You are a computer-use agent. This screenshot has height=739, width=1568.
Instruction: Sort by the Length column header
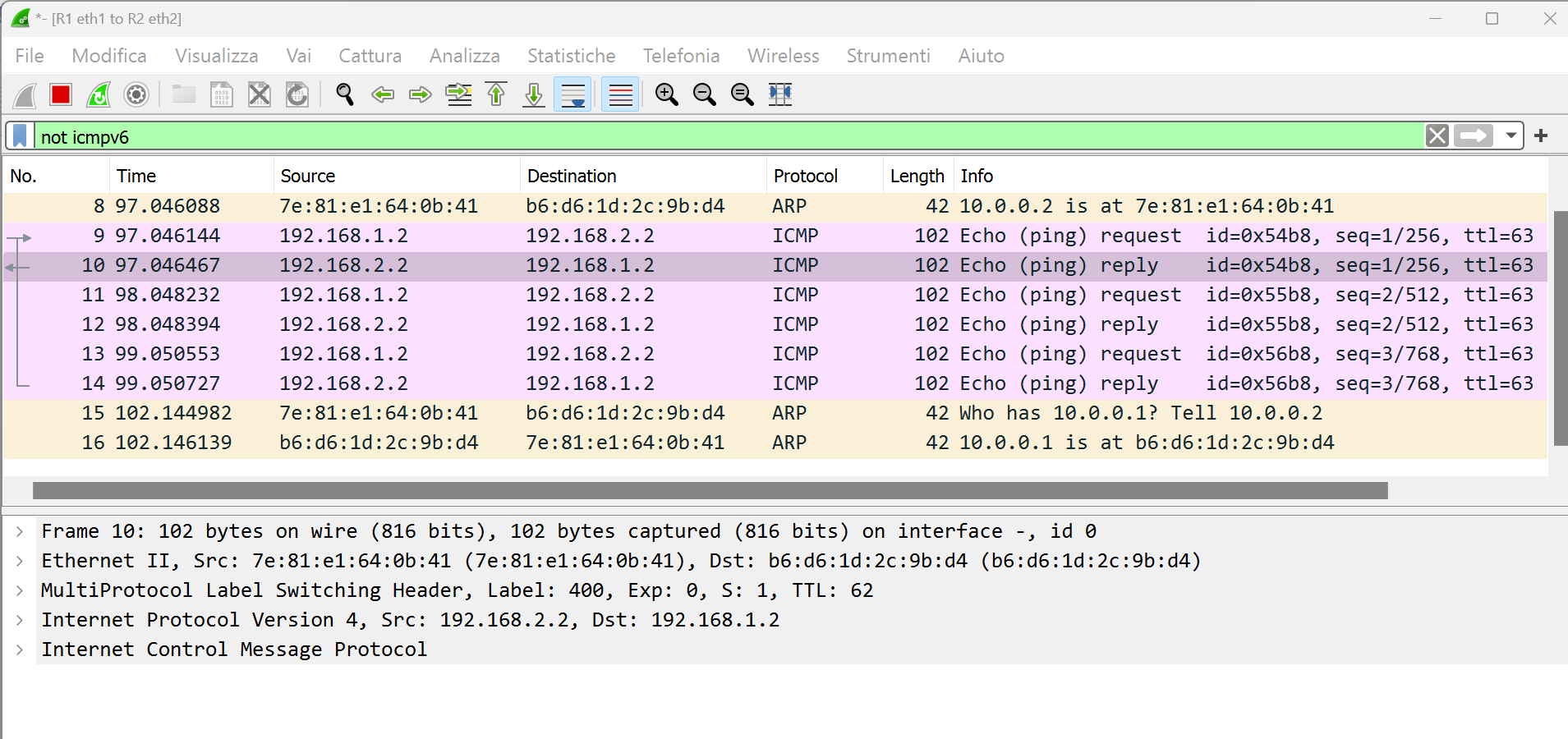pyautogui.click(x=917, y=176)
